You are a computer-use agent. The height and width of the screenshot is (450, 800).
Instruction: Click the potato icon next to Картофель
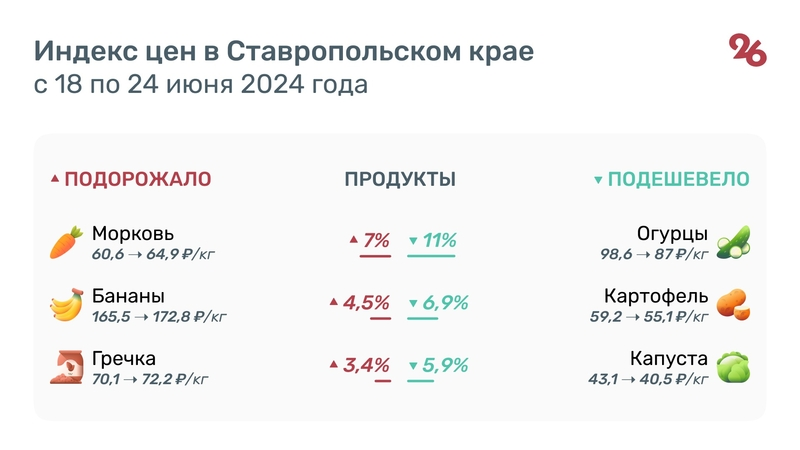click(734, 305)
